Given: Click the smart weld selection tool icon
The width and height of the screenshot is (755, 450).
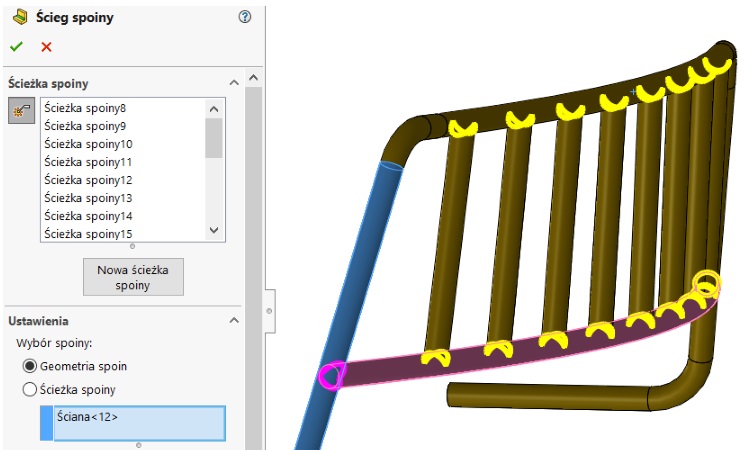Looking at the screenshot, I should pyautogui.click(x=21, y=111).
